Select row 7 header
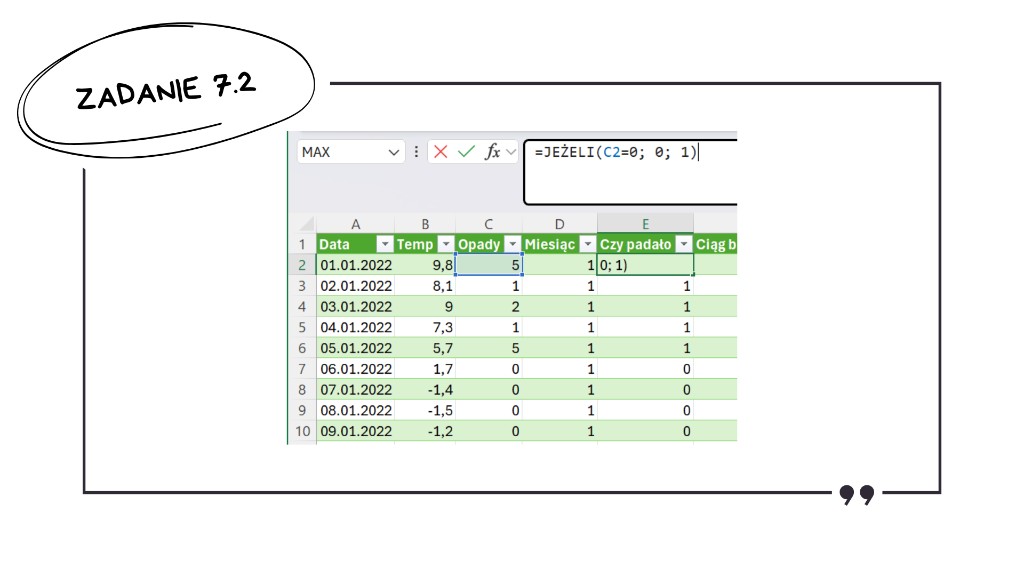 302,369
